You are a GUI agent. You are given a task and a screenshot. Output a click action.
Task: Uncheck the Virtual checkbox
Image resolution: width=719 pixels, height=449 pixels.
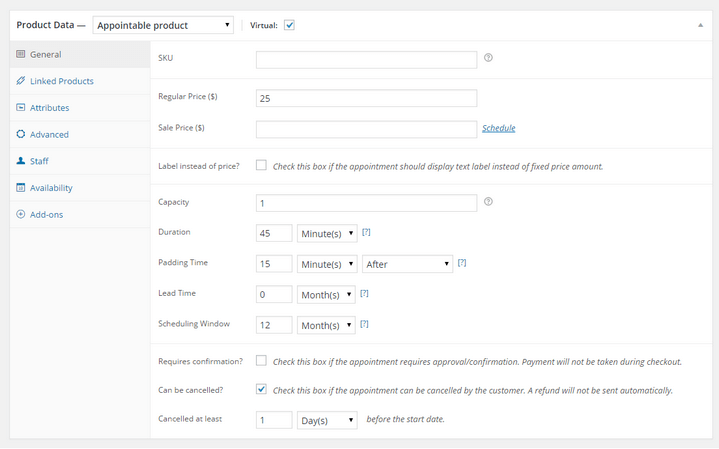coord(289,25)
